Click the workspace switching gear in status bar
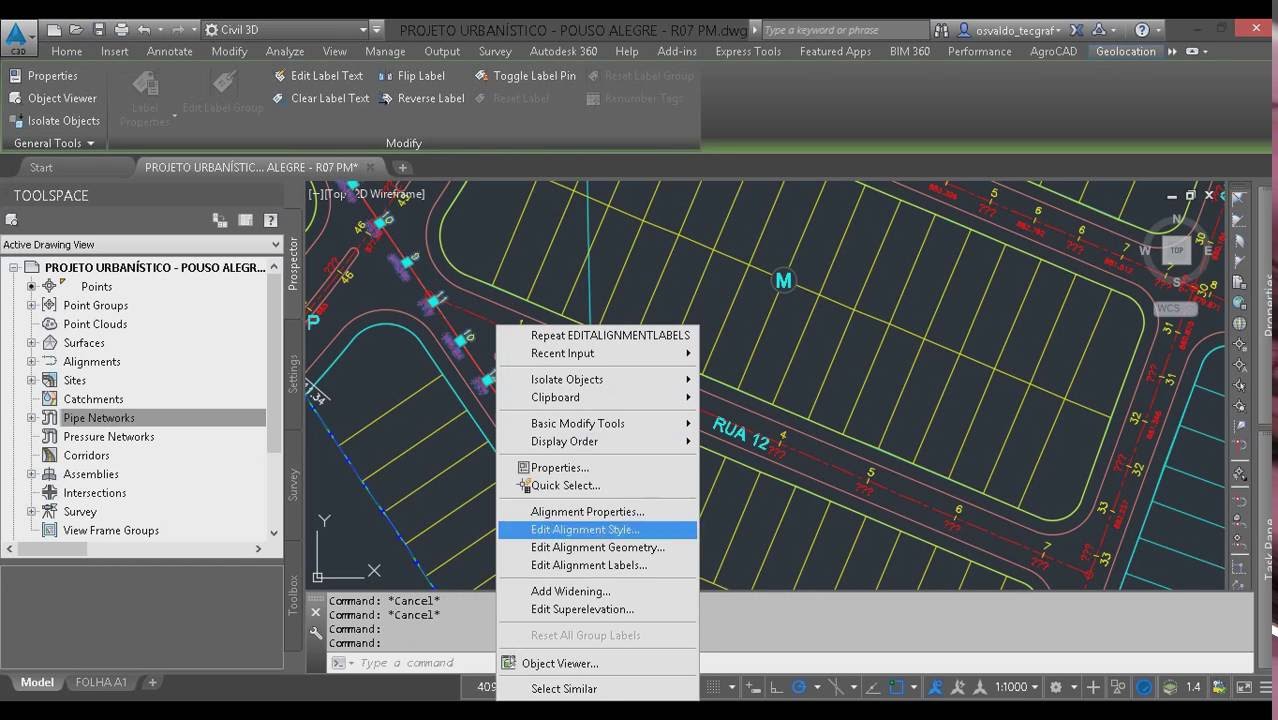This screenshot has height=720, width=1278. [1056, 687]
